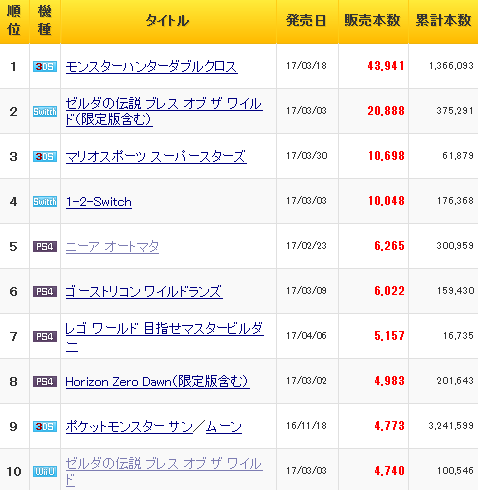Viewport: 478px width, 490px height.
Task: Click cumulative total 100,546
Action: point(455,471)
